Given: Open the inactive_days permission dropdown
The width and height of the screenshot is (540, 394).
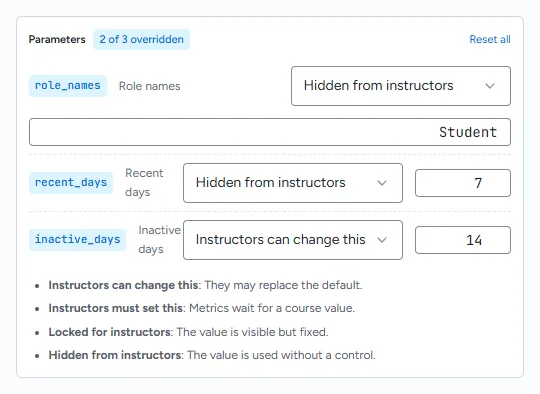Looking at the screenshot, I should pyautogui.click(x=293, y=240).
